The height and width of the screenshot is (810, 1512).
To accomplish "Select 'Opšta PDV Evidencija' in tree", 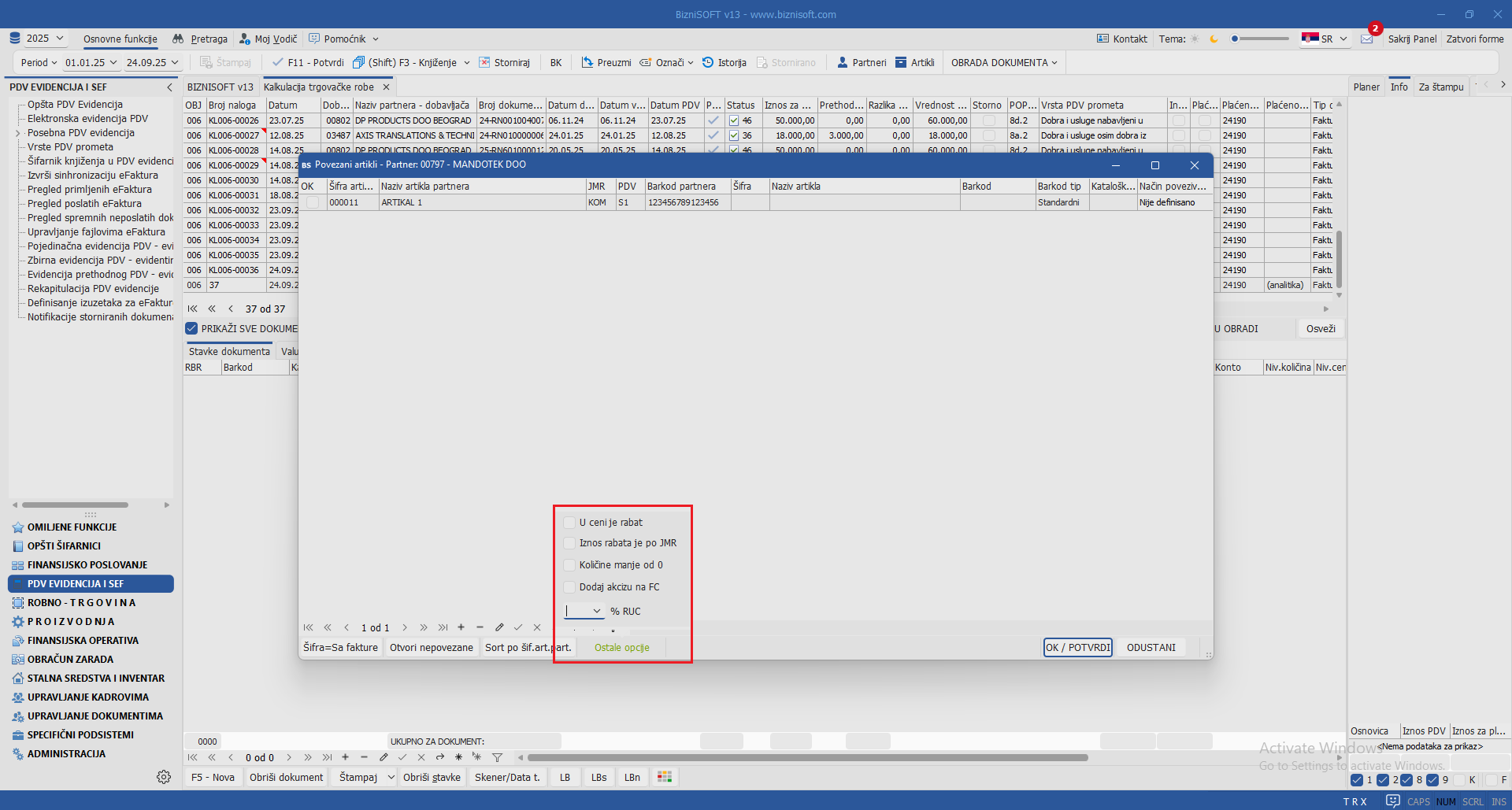I will (x=75, y=105).
